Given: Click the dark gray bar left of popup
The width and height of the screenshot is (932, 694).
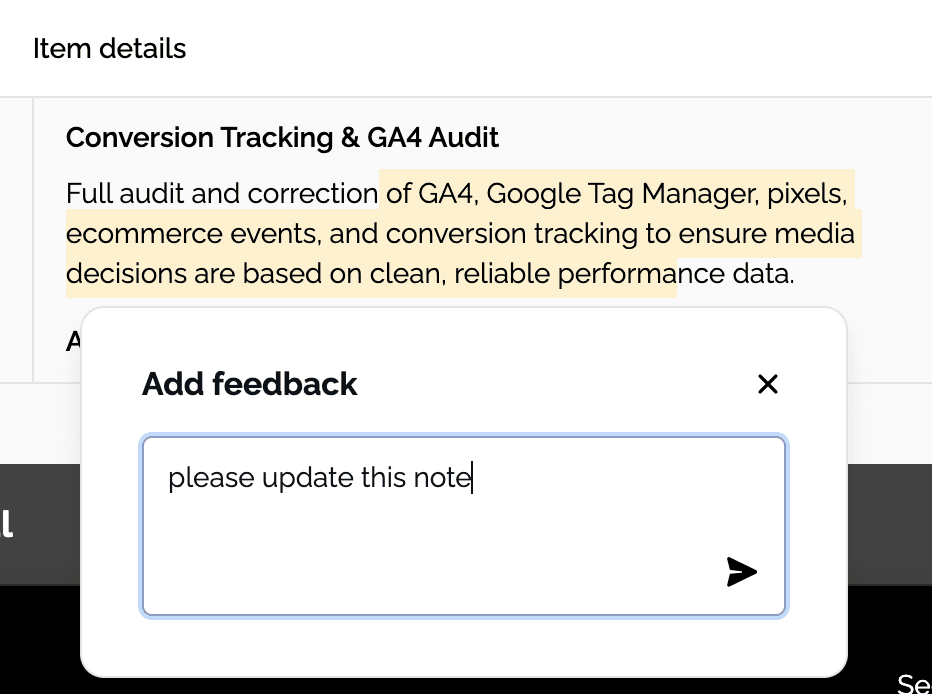Looking at the screenshot, I should [40, 524].
